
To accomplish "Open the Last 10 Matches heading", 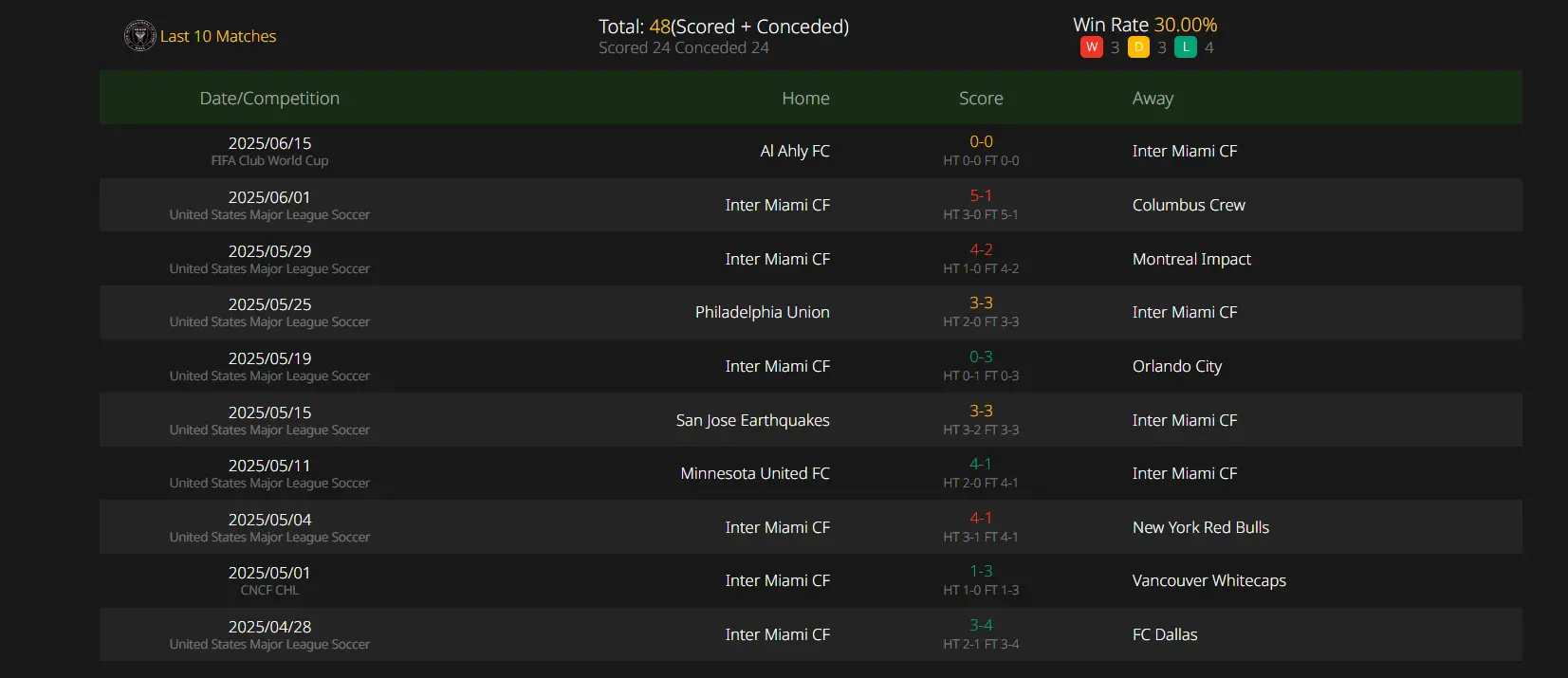I will 218,36.
